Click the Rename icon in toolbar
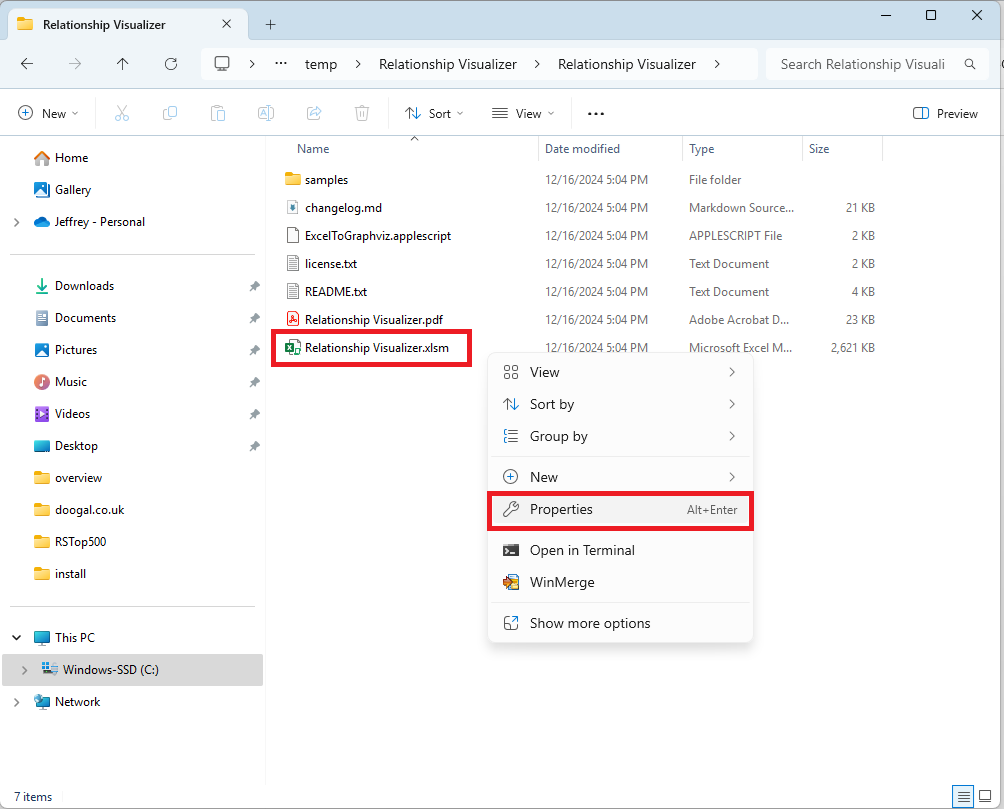 pyautogui.click(x=266, y=114)
